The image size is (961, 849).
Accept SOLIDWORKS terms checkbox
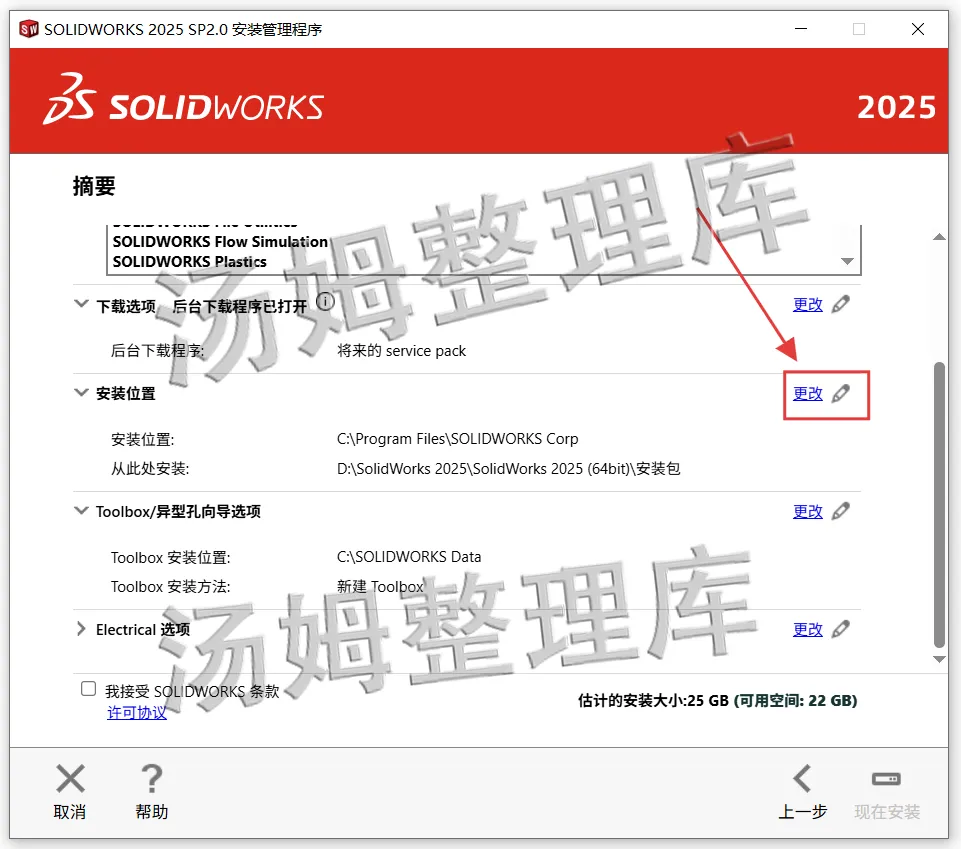tap(88, 688)
